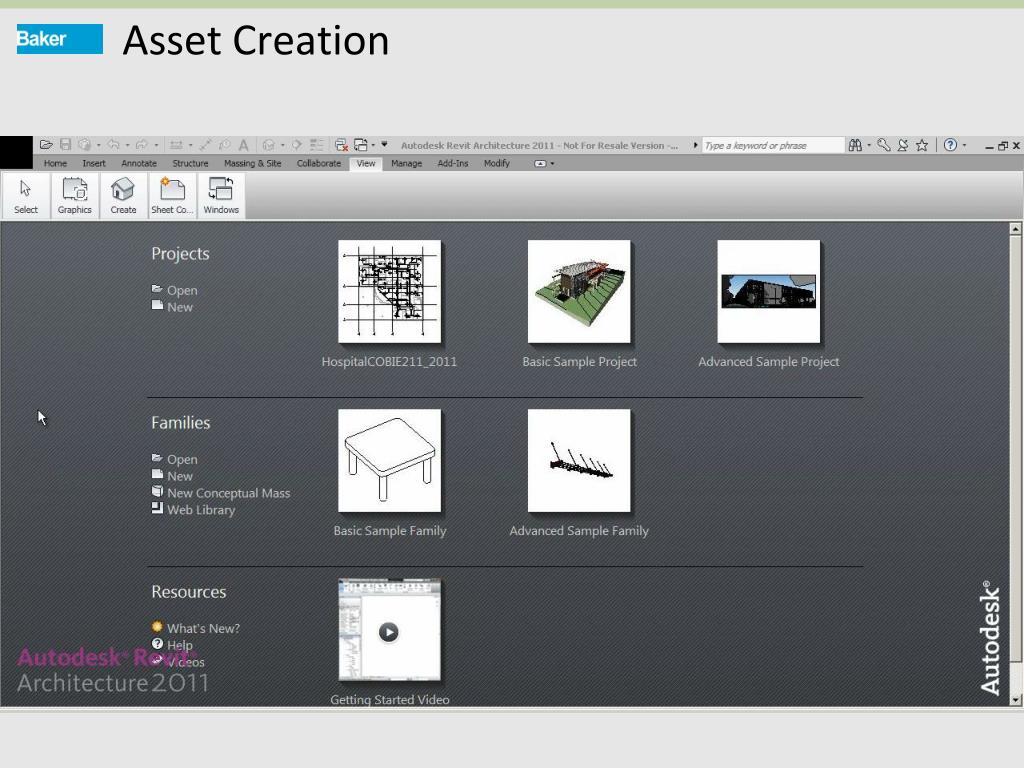Click the binoculars search icon
The width and height of the screenshot is (1024, 768).
(x=855, y=145)
